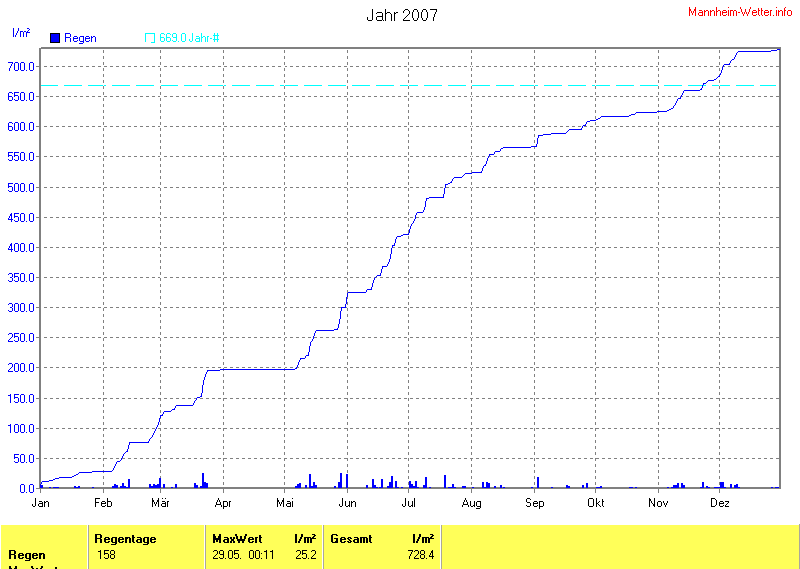Click the 25.2 max value cell
This screenshot has height=569, width=800.
click(x=306, y=554)
